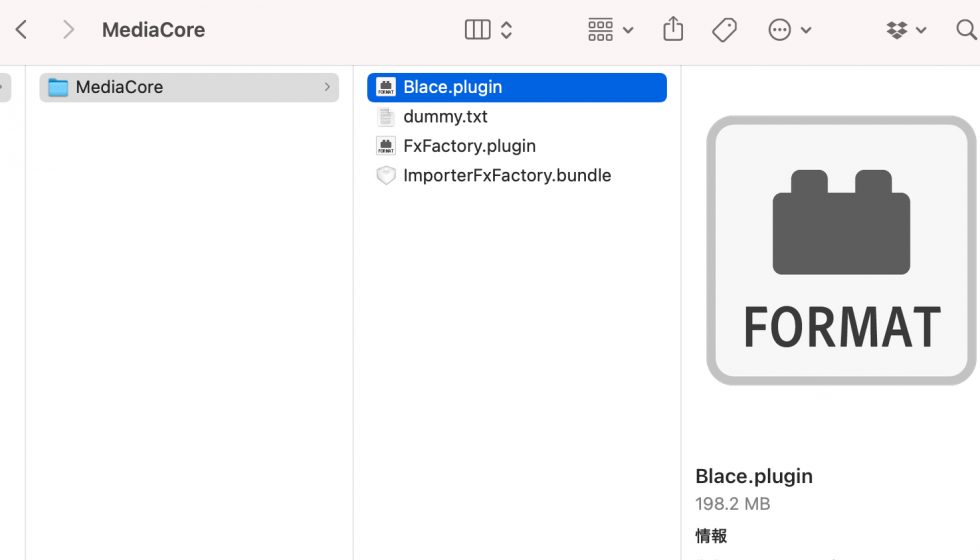Click the large FORMAT preview thumbnail
Viewport: 980px width, 560px height.
(x=841, y=250)
